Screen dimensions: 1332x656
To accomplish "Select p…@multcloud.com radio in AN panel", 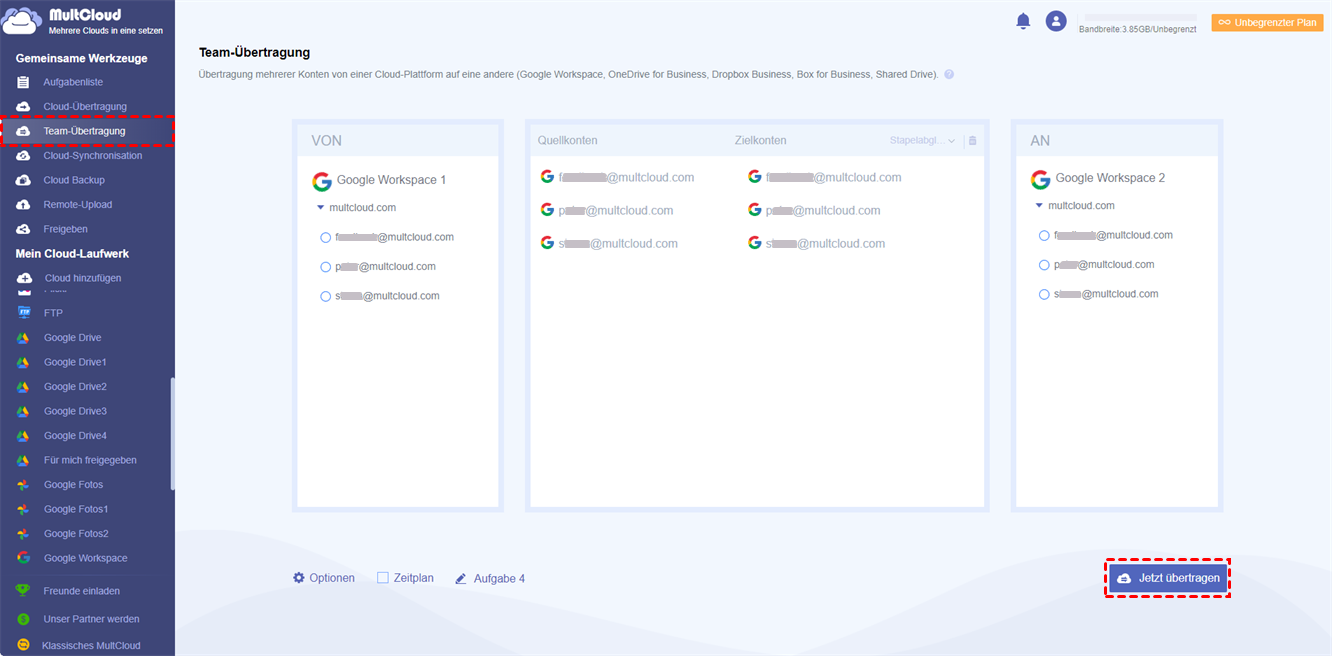I will (x=1044, y=265).
